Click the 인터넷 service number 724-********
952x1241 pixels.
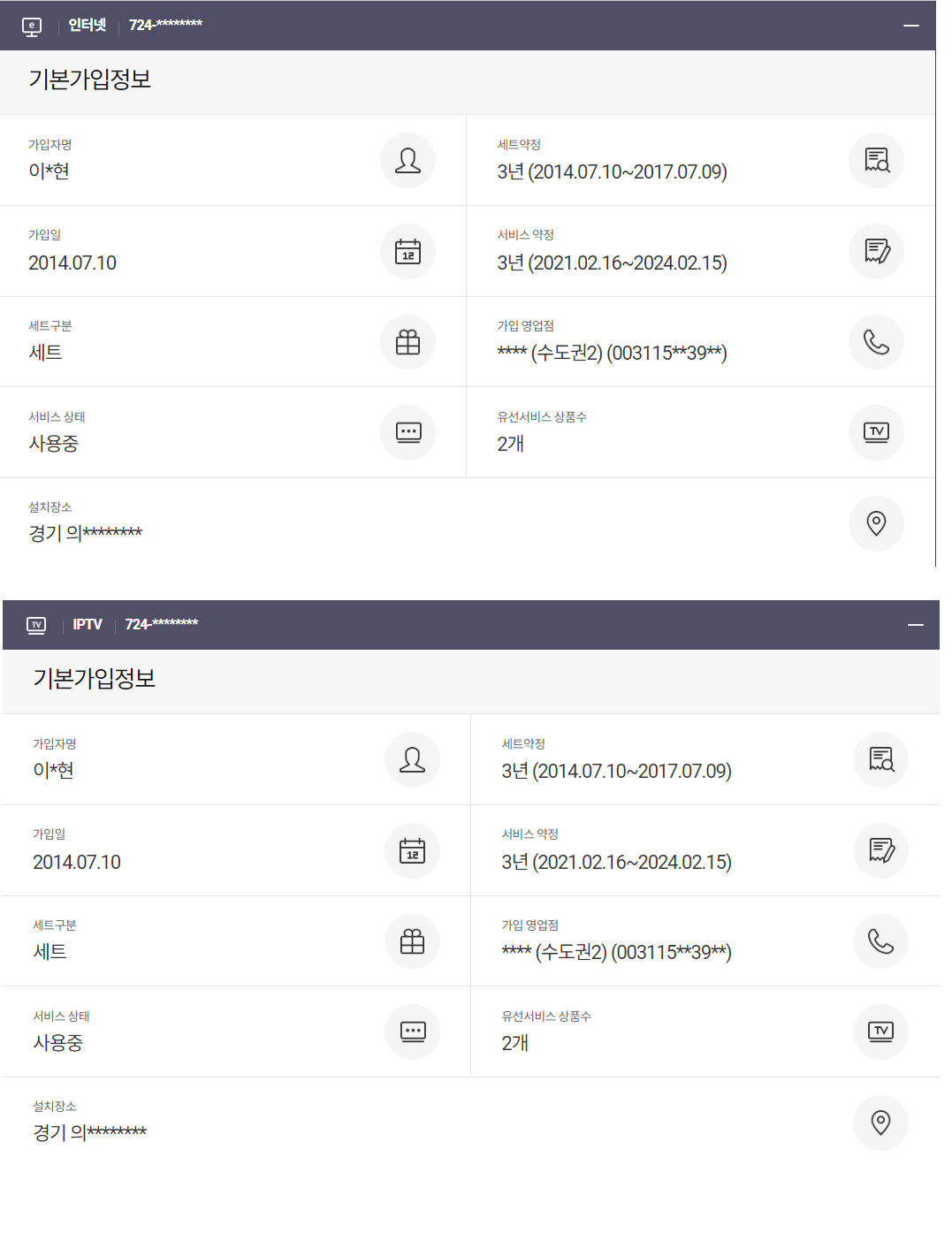[165, 26]
